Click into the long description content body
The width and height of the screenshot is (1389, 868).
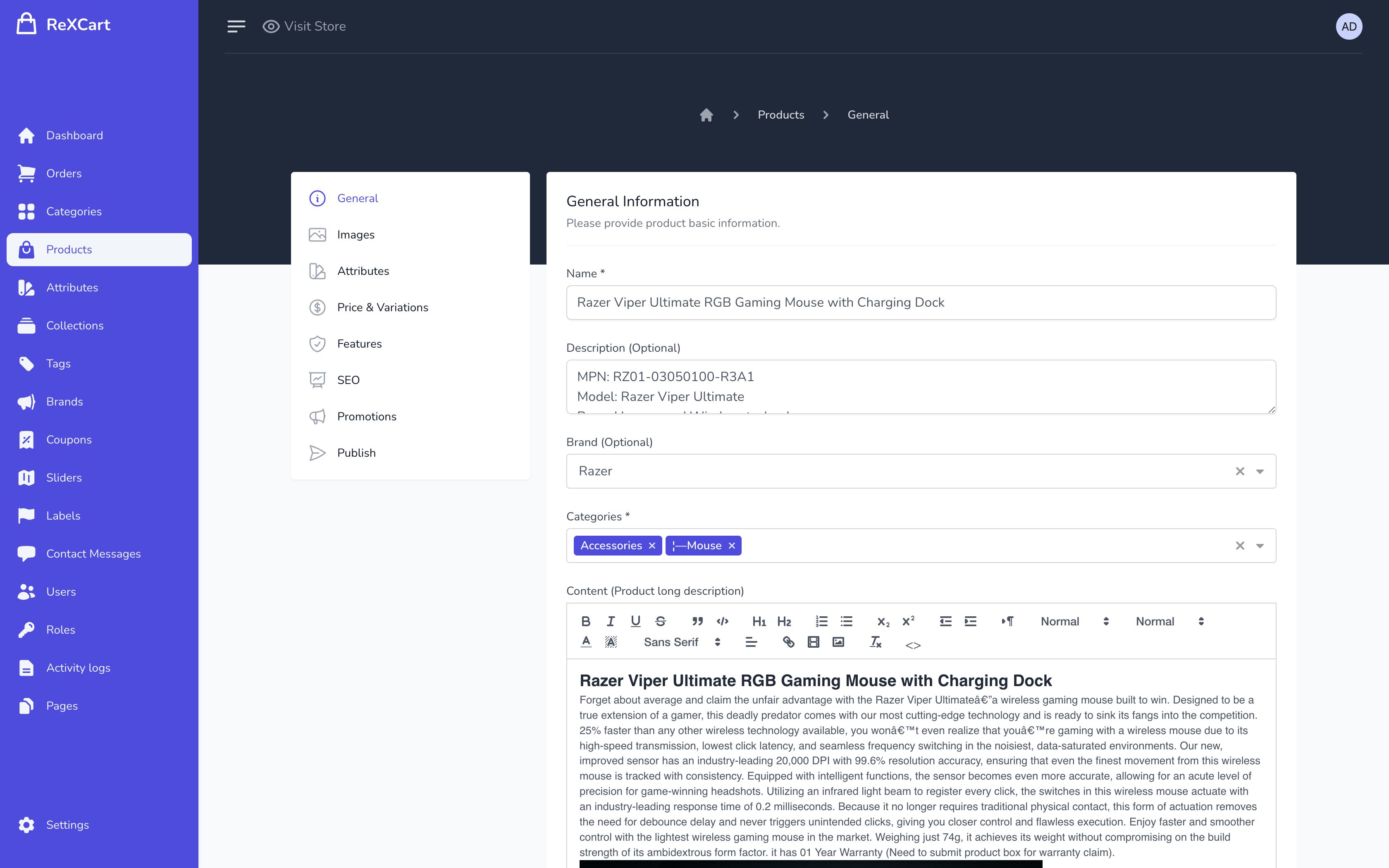click(x=921, y=763)
